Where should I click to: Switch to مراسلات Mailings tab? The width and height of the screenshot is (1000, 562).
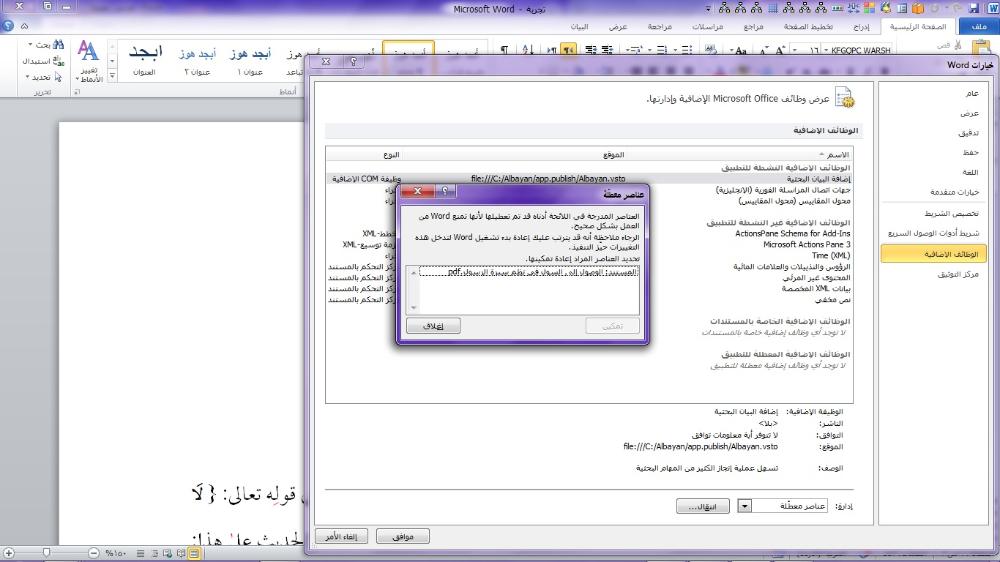point(708,27)
